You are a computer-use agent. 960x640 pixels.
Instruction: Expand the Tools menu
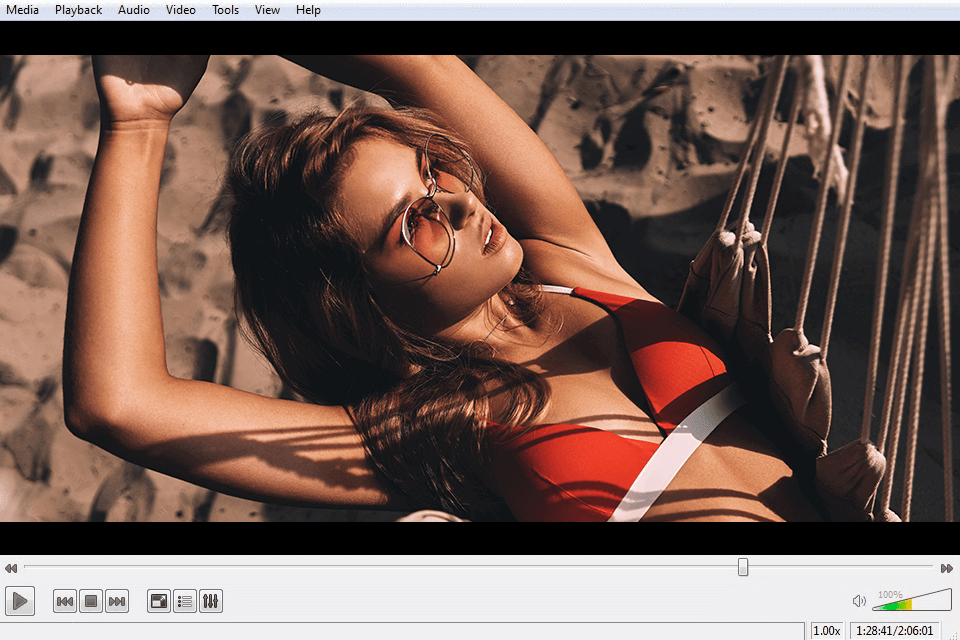tap(225, 10)
